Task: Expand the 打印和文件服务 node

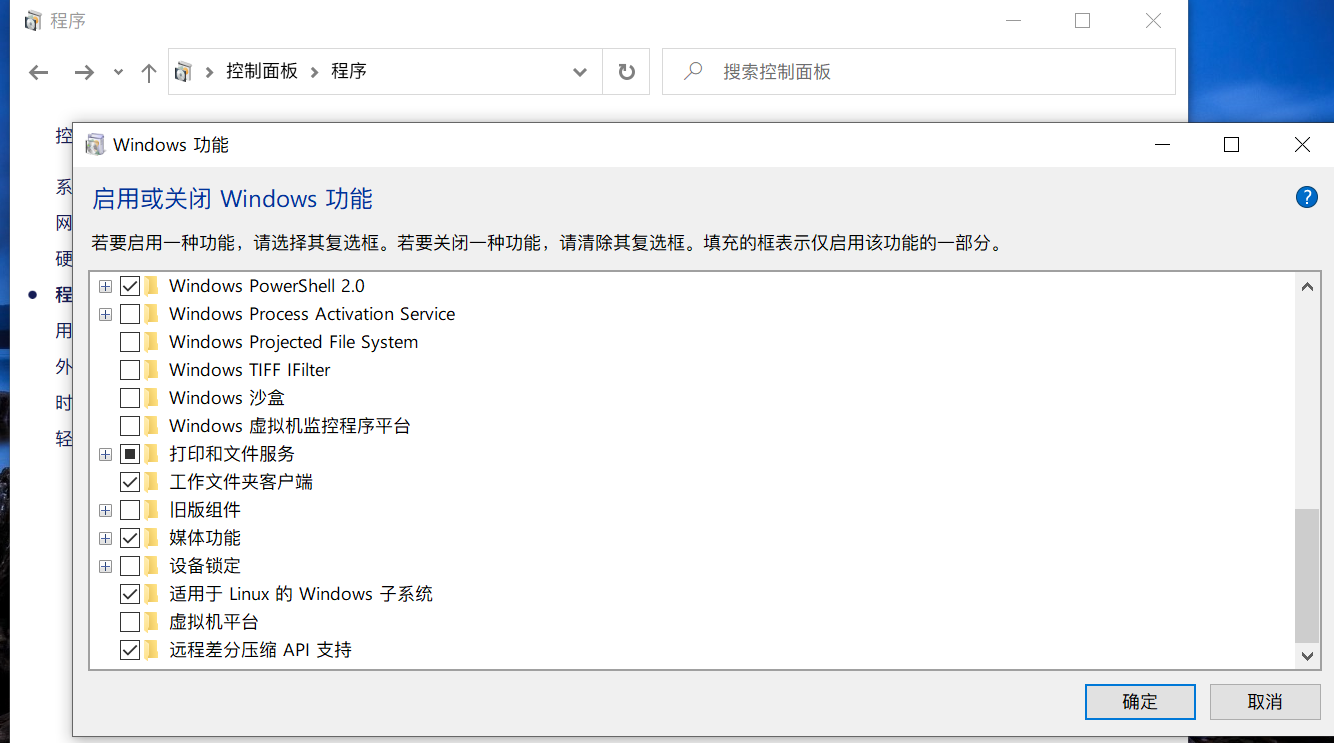Action: [106, 454]
